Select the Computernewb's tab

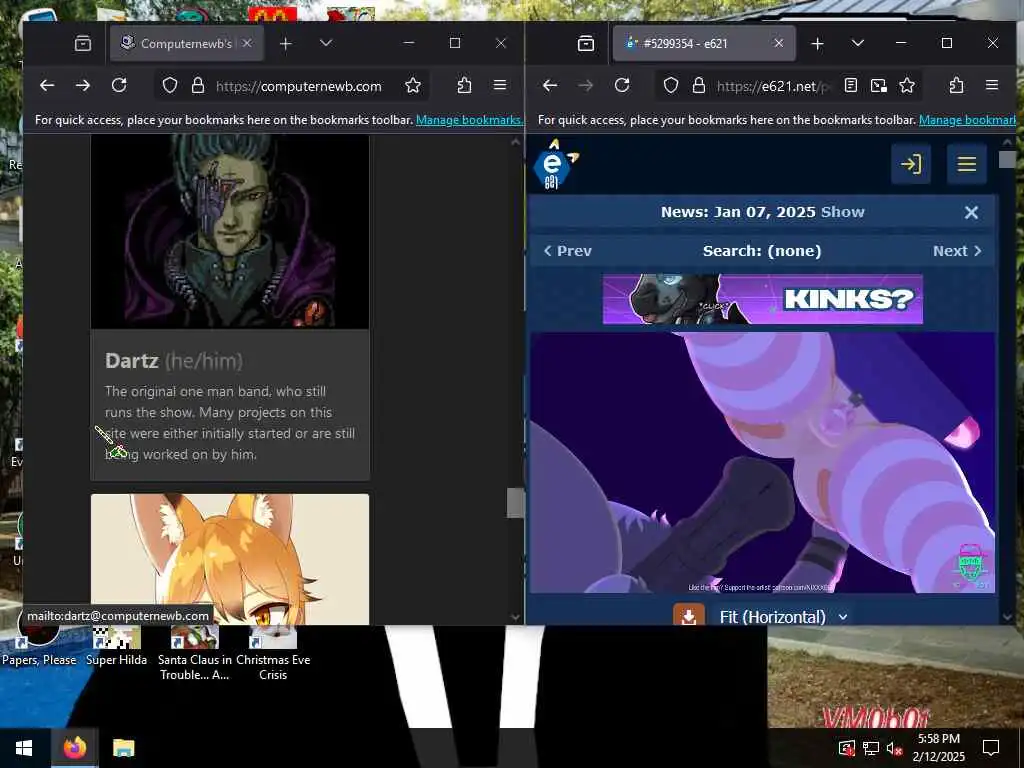(x=186, y=44)
